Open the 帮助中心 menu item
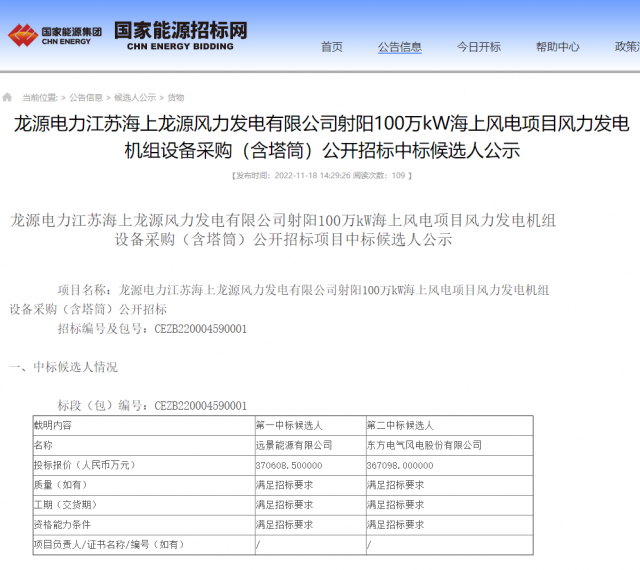640x570 pixels. point(557,47)
